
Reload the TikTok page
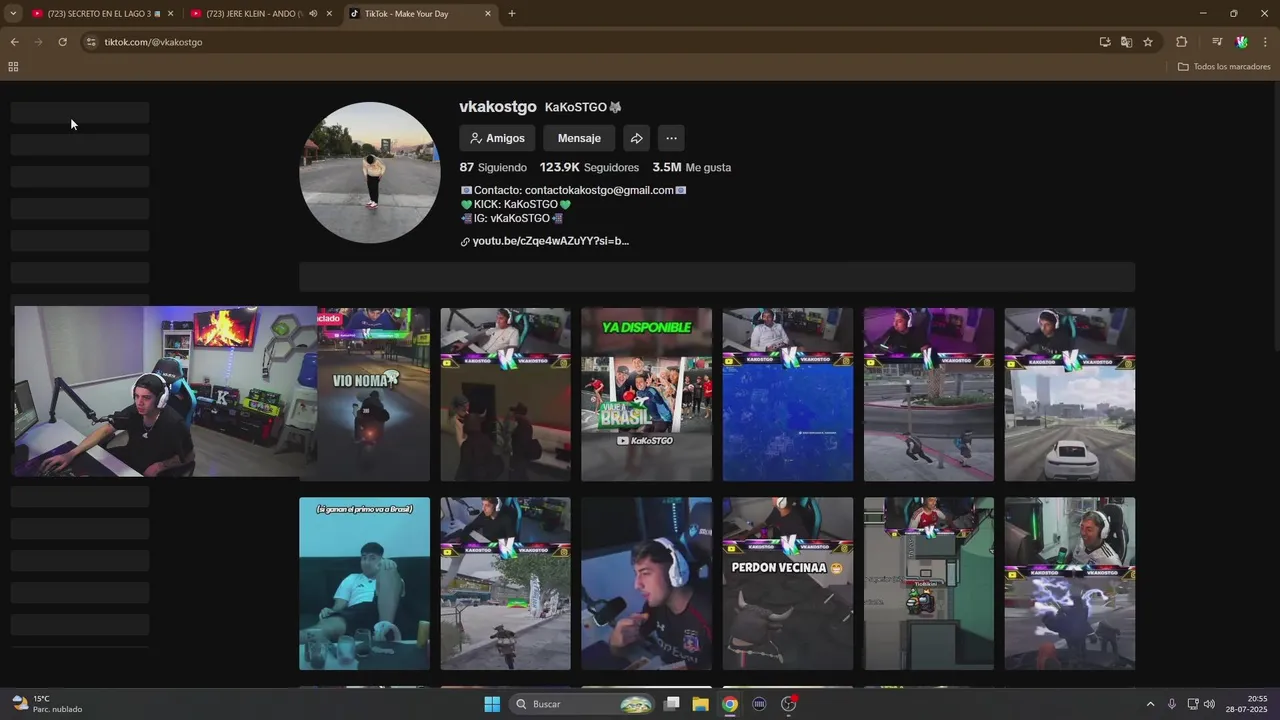pos(62,42)
